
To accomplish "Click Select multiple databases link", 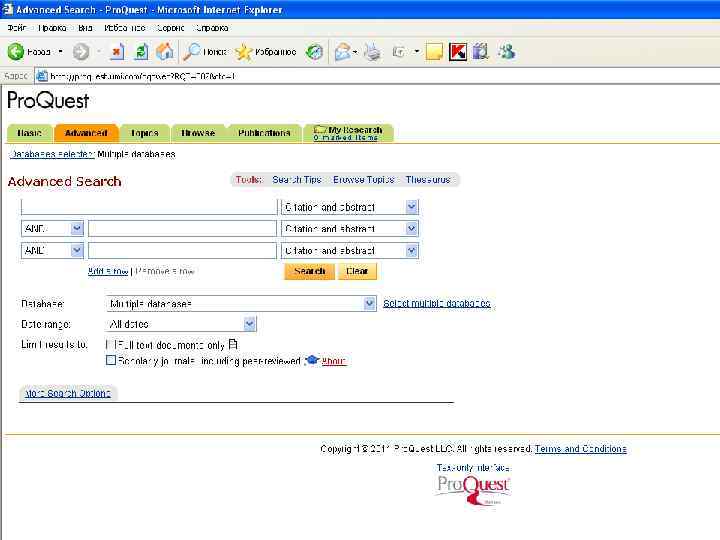I will coord(437,304).
